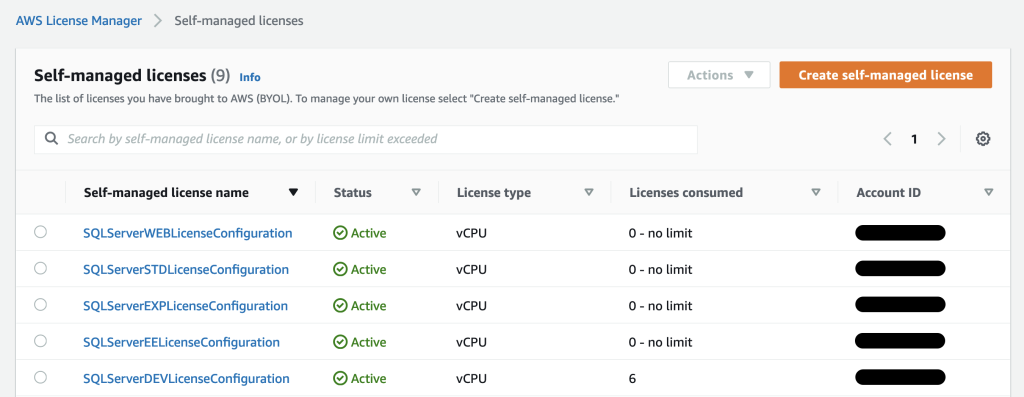Sort by Self-managed license name column
Viewport: 1024px width, 397px height.
click(293, 193)
